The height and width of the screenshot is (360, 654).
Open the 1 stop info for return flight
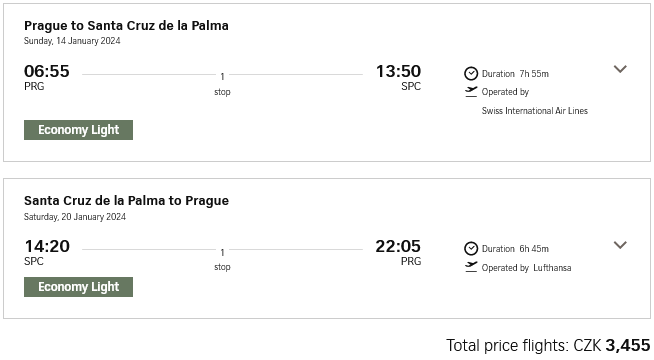(x=222, y=259)
